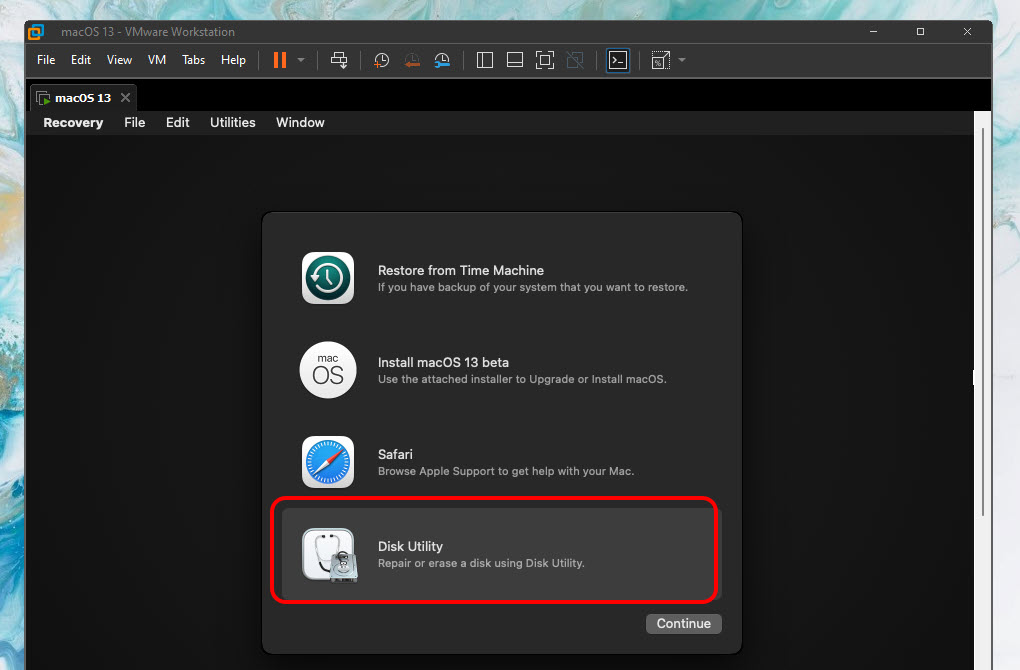Open the Window menu
Image resolution: width=1020 pixels, height=670 pixels.
[x=300, y=123]
